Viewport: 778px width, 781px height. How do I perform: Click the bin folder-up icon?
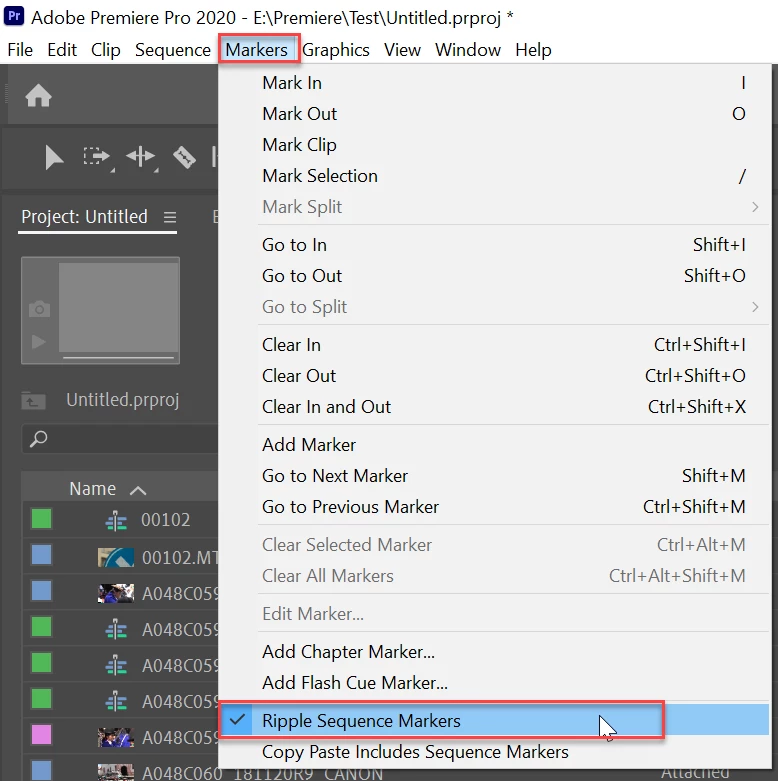[33, 400]
